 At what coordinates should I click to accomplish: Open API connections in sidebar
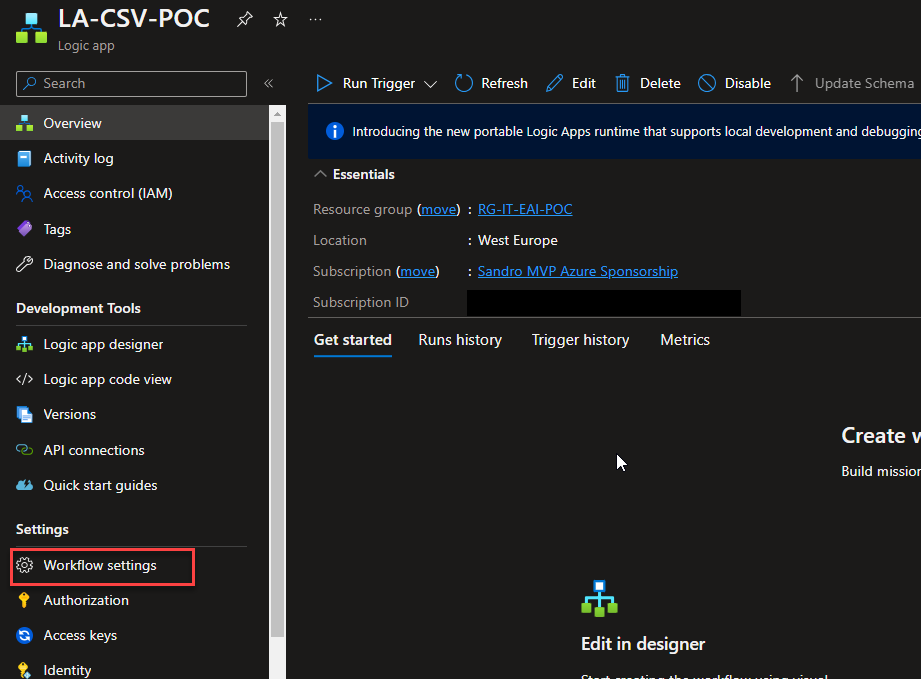94,450
